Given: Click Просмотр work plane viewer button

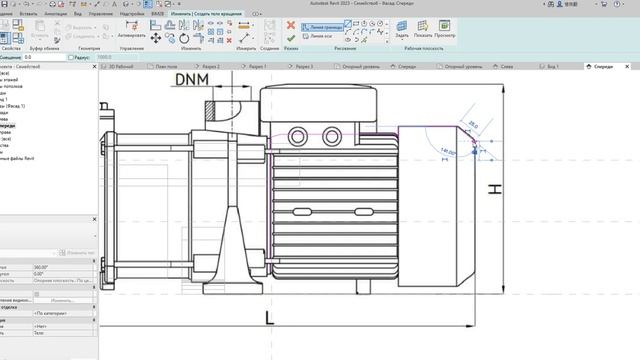Looking at the screenshot, I should click(x=444, y=29).
